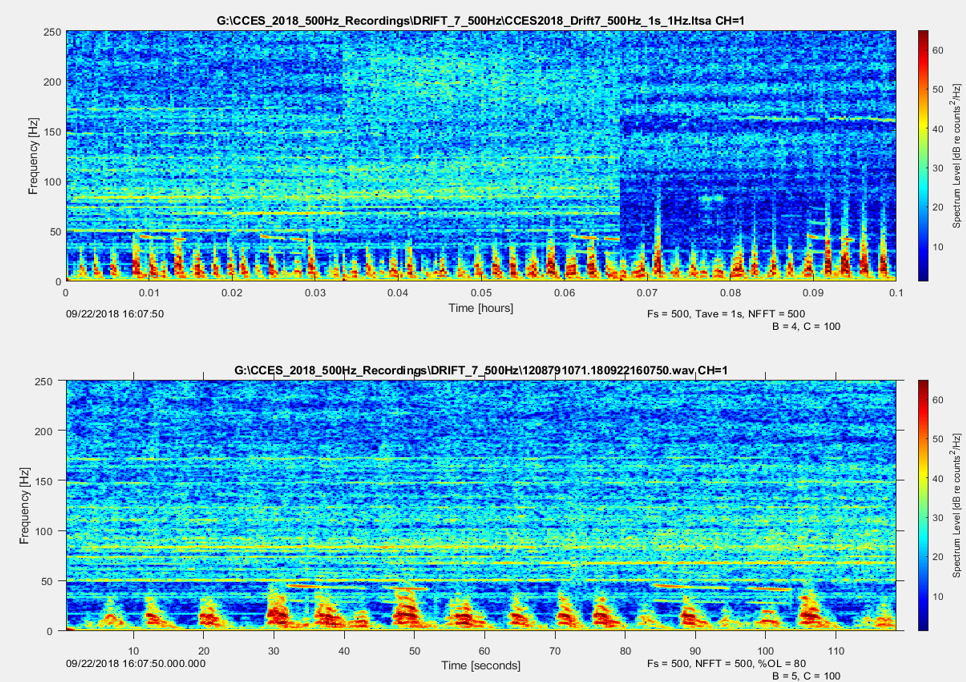Click the bottom spectrogram's colorbar

click(x=924, y=505)
